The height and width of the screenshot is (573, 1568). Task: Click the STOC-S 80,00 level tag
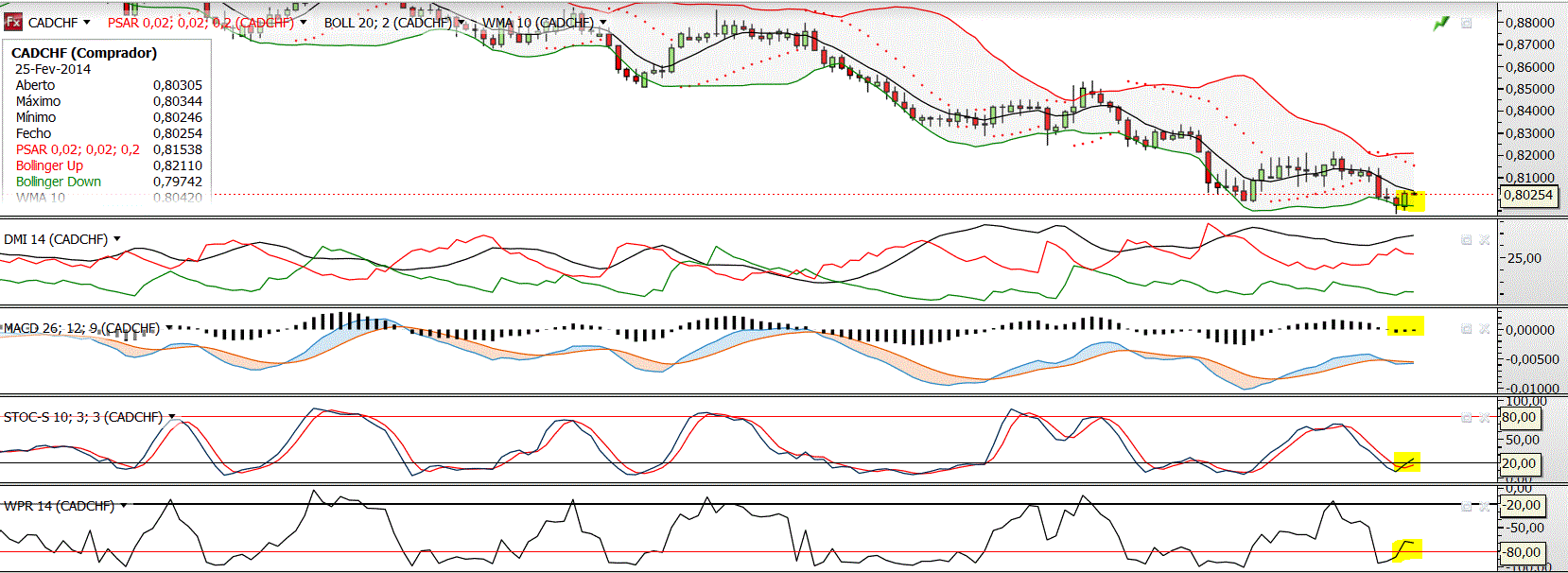1519,417
